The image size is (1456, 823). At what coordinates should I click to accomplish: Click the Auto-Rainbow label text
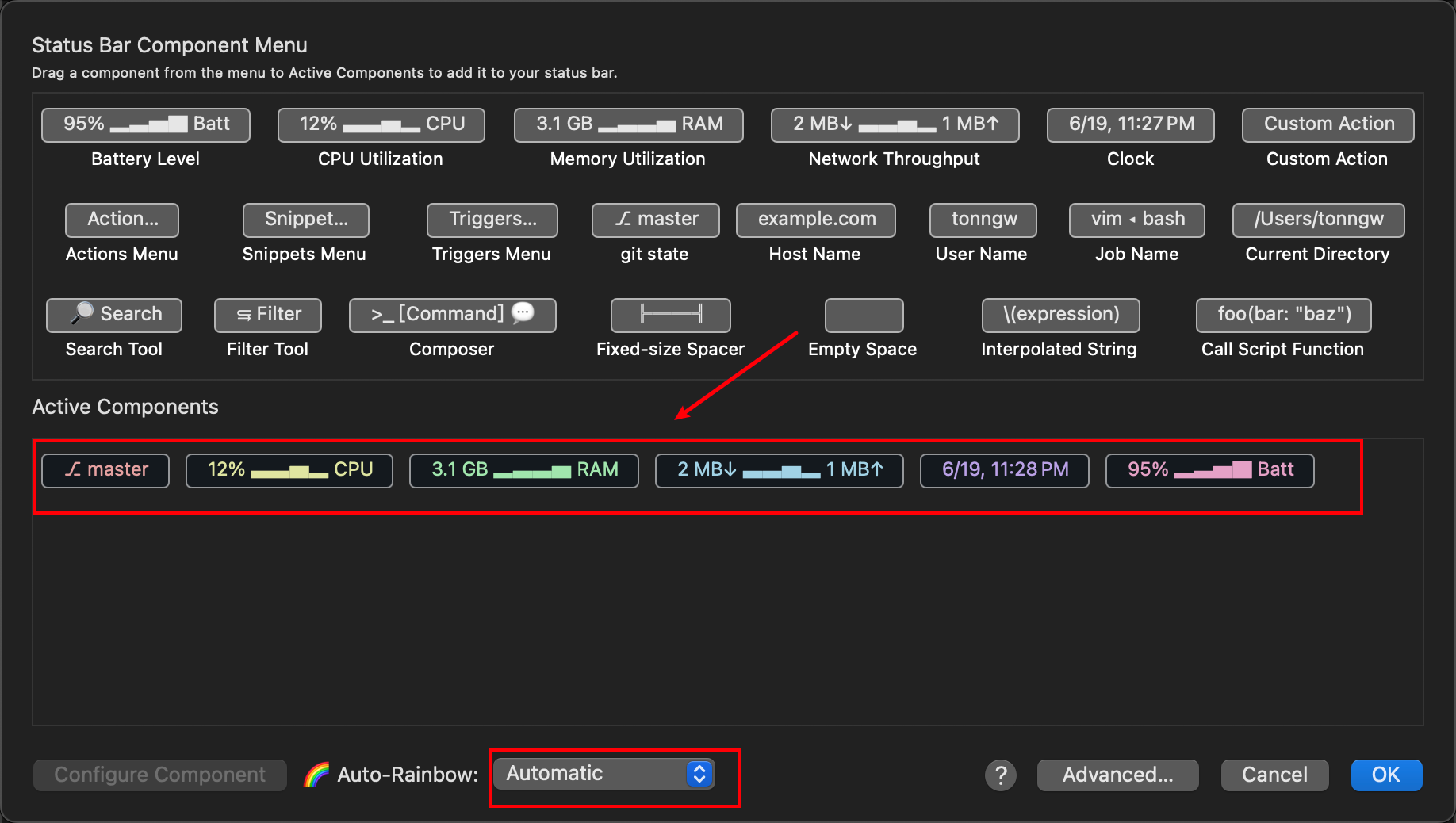pos(408,775)
